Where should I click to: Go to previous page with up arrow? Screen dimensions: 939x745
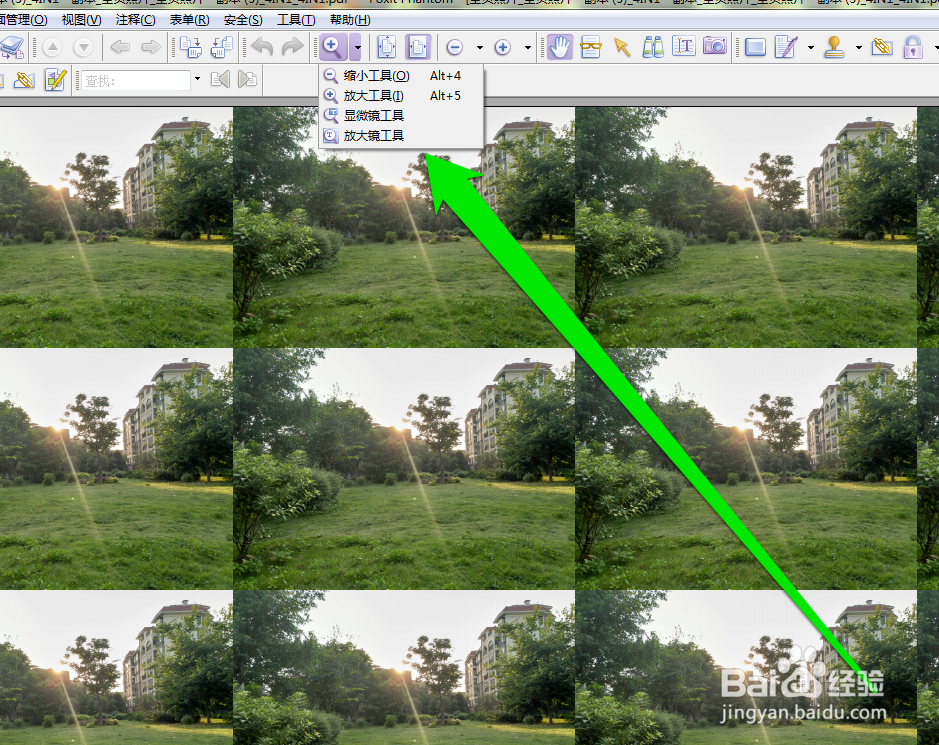[53, 47]
